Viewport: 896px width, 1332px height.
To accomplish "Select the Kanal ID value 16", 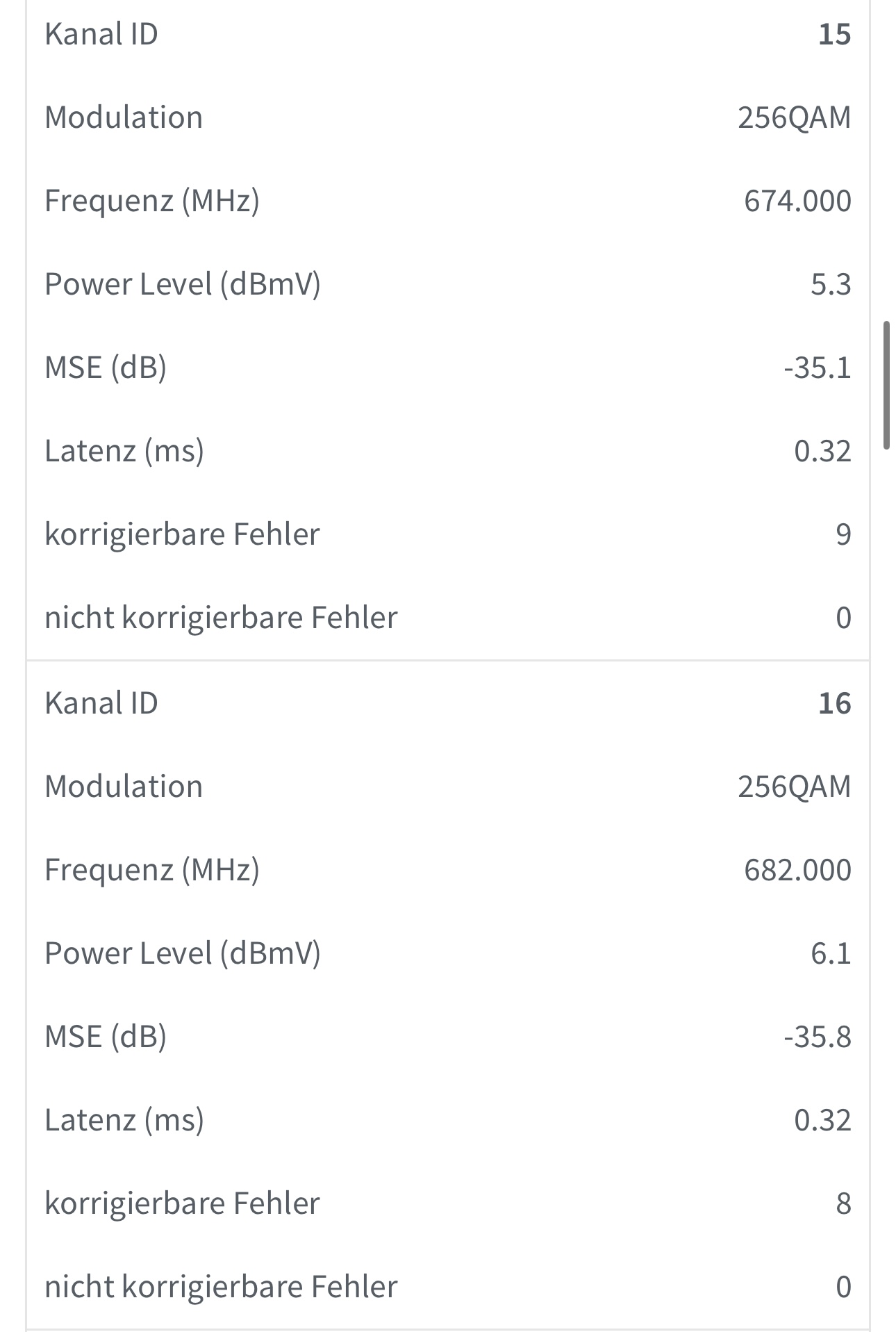I will [834, 703].
